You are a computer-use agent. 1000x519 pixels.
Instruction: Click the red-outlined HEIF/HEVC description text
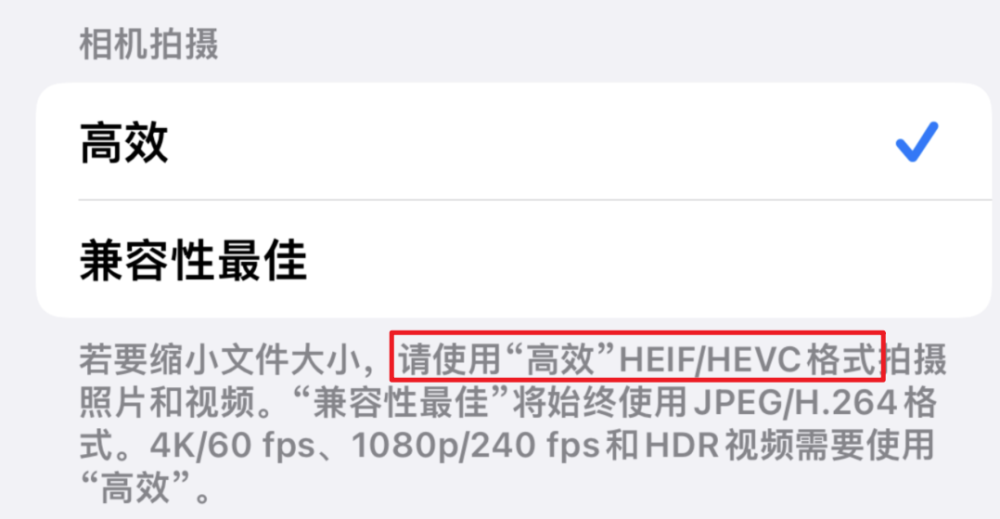click(638, 356)
